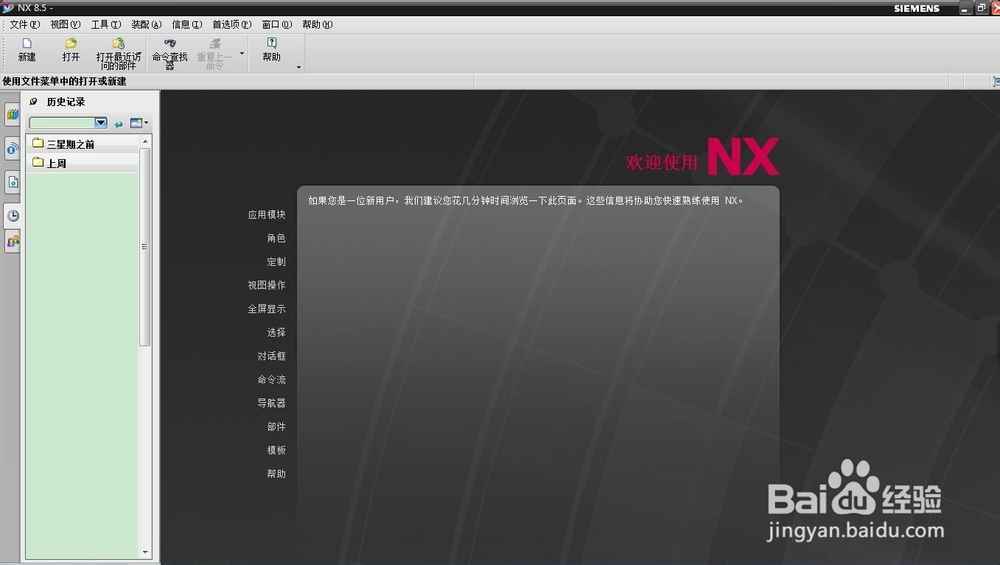The height and width of the screenshot is (565, 1000).
Task: Click History list scrollbar up arrow
Action: pyautogui.click(x=145, y=141)
